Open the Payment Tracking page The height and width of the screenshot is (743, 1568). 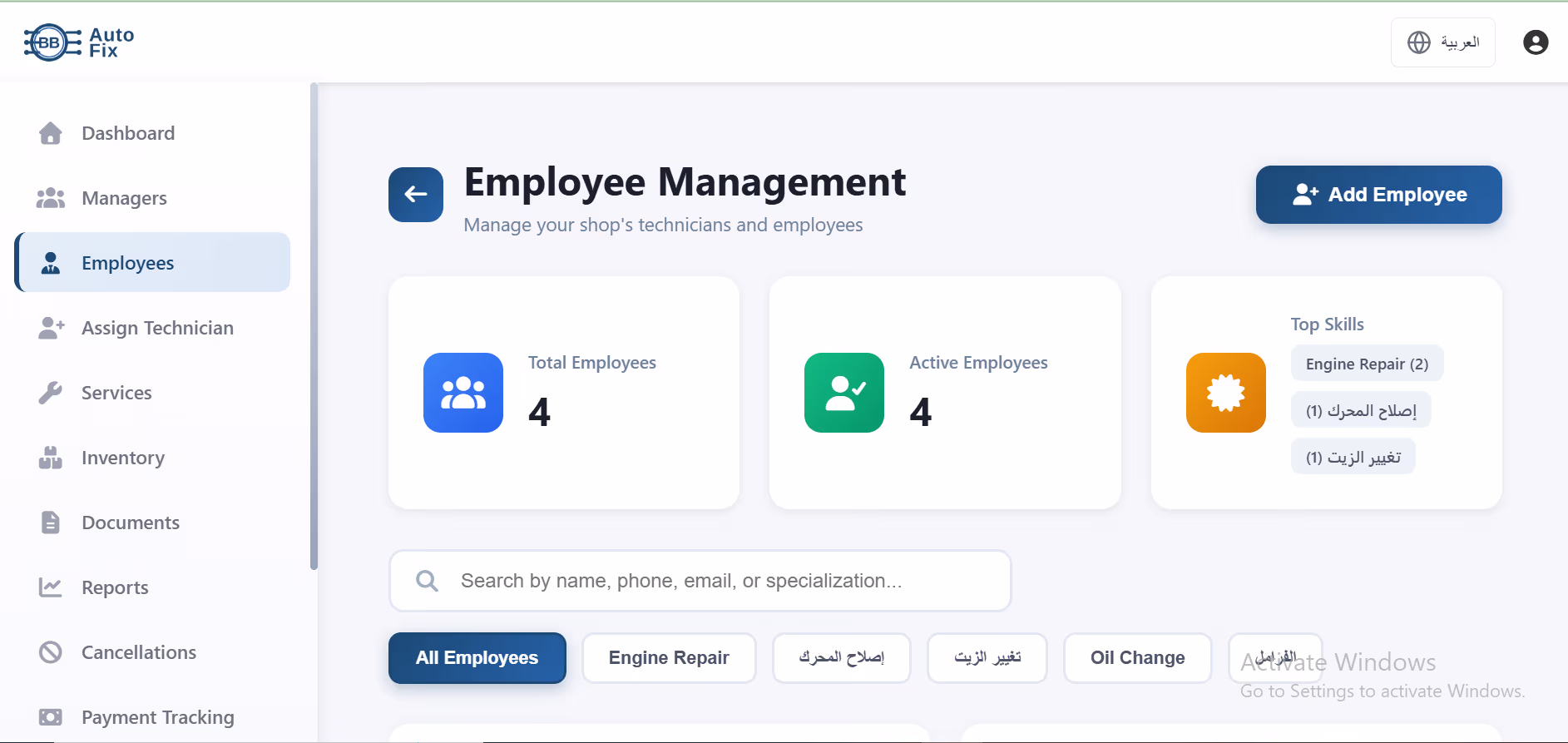click(x=152, y=717)
